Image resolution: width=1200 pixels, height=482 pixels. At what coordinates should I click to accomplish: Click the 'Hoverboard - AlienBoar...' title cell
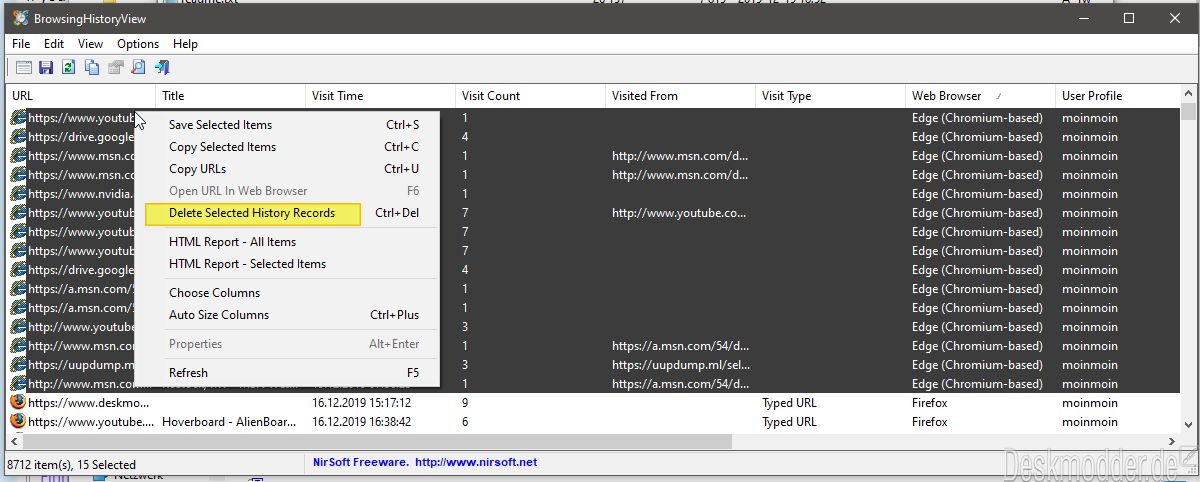[229, 422]
